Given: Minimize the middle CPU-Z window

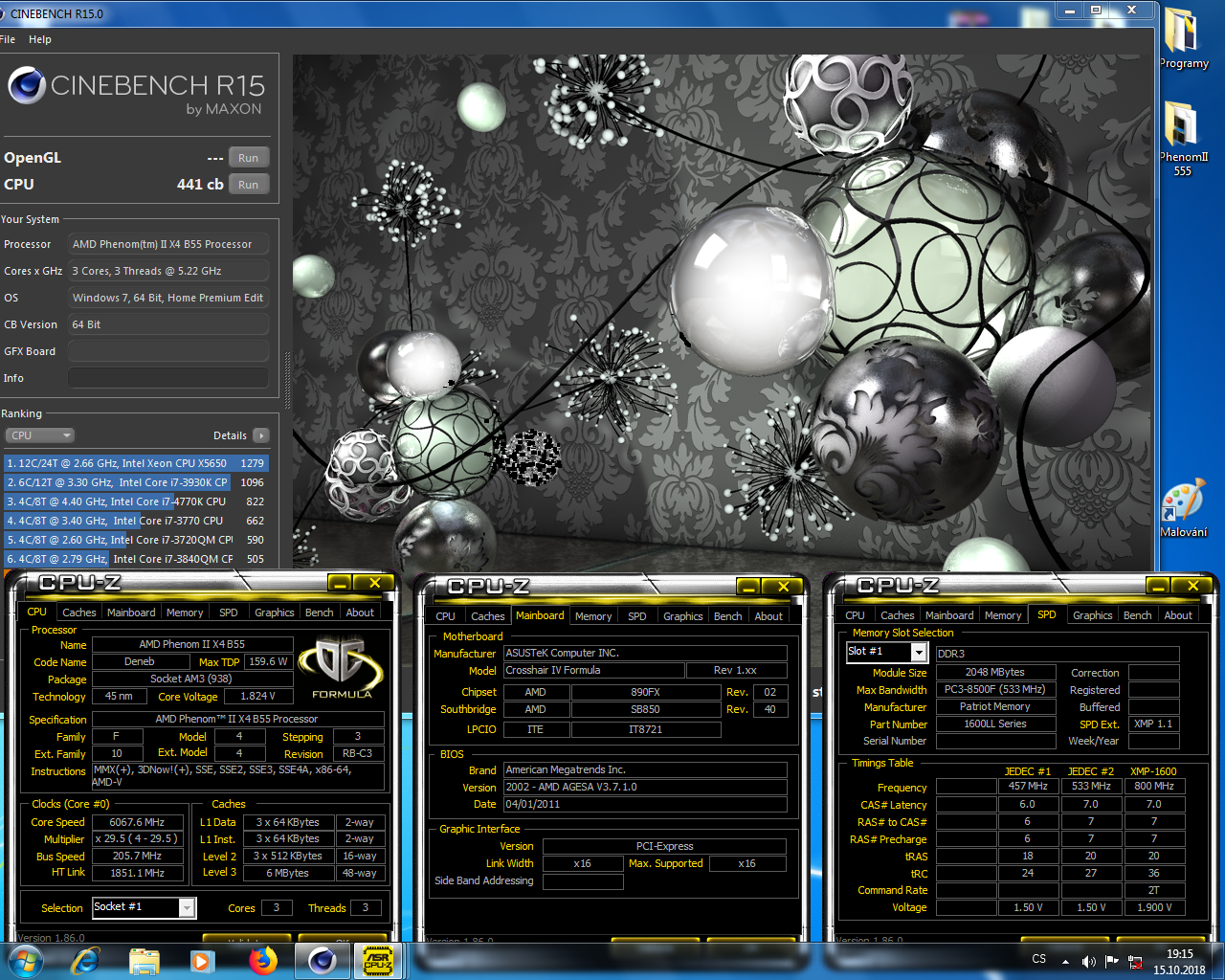Looking at the screenshot, I should (748, 587).
